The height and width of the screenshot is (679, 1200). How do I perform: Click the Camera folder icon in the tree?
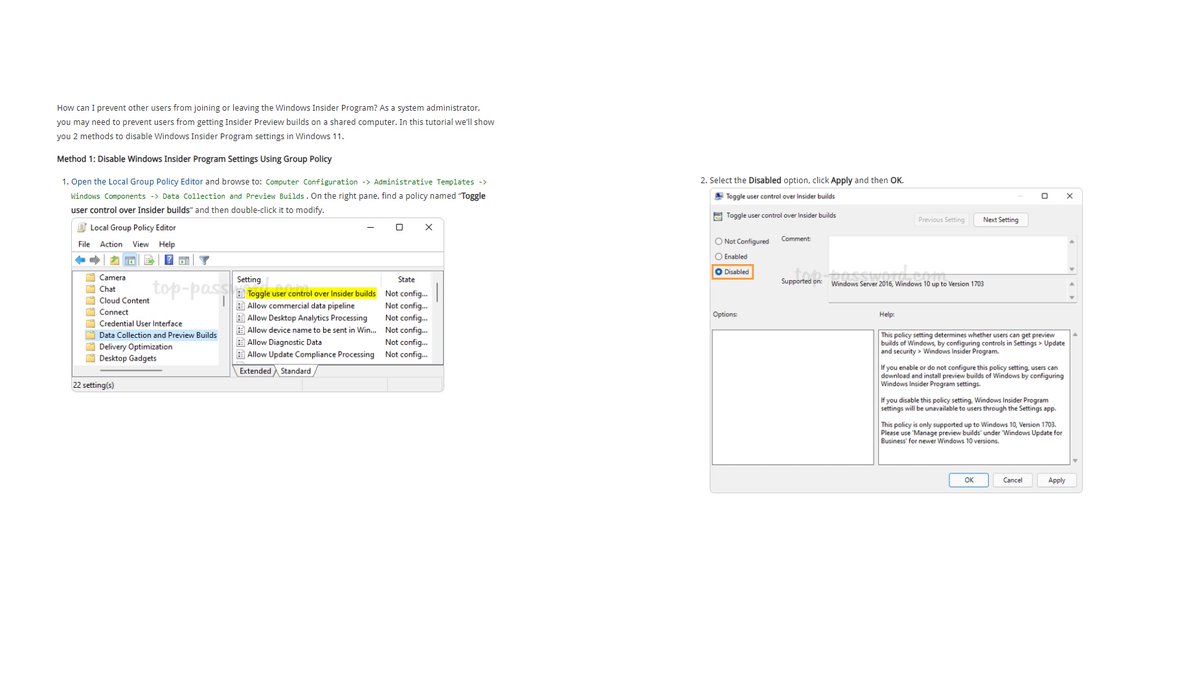[x=90, y=277]
